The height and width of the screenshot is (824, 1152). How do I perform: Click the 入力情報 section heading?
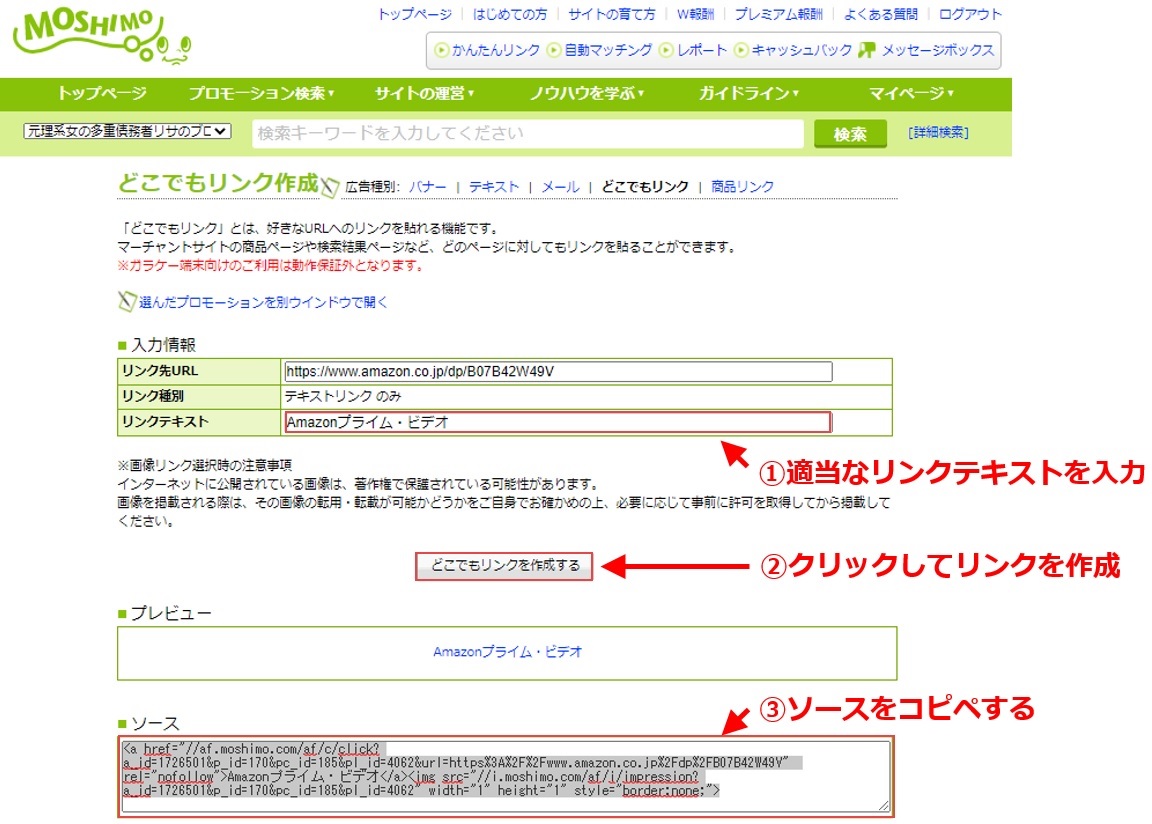click(163, 344)
